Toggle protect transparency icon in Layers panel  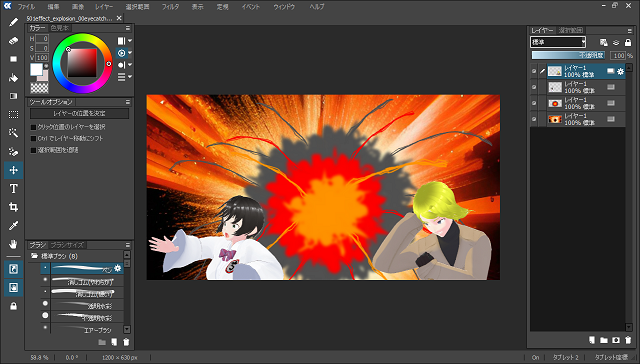tap(604, 42)
